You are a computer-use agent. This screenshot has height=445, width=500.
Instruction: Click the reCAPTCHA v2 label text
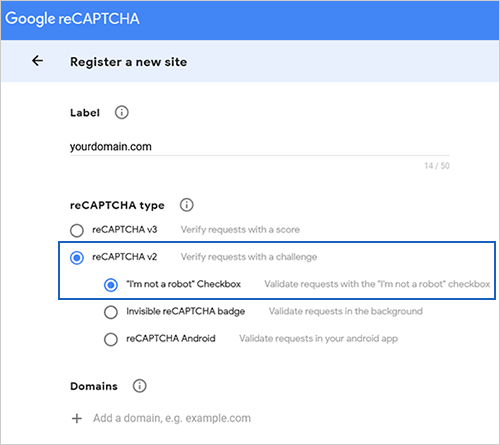point(125,257)
